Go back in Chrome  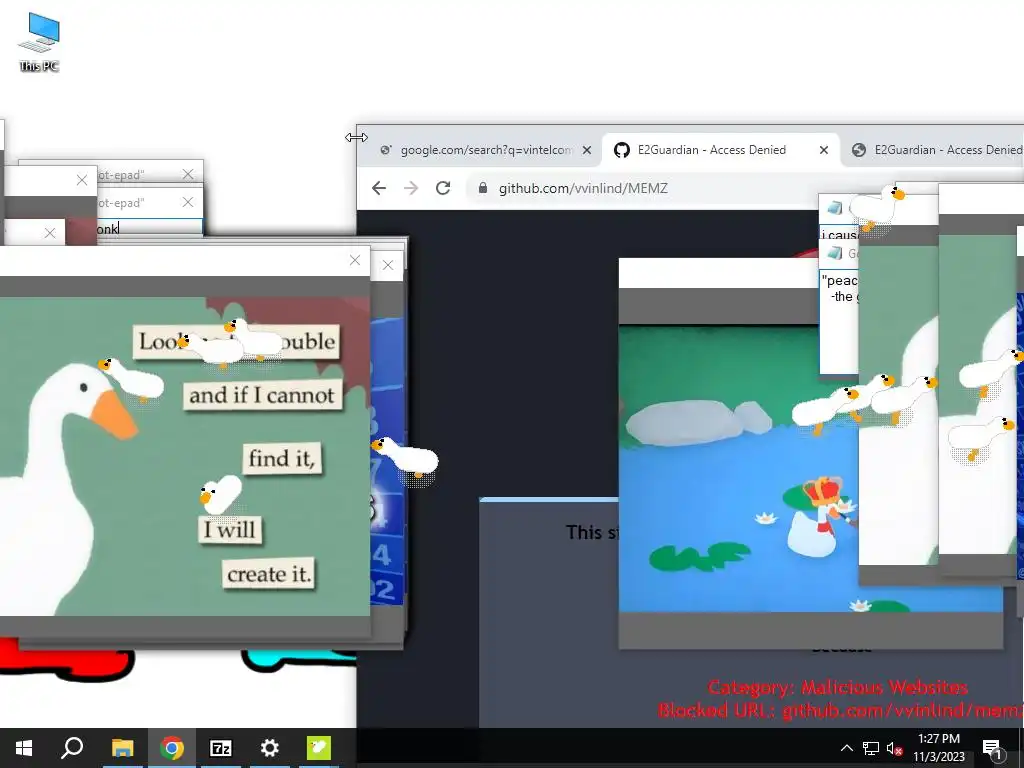coord(379,188)
